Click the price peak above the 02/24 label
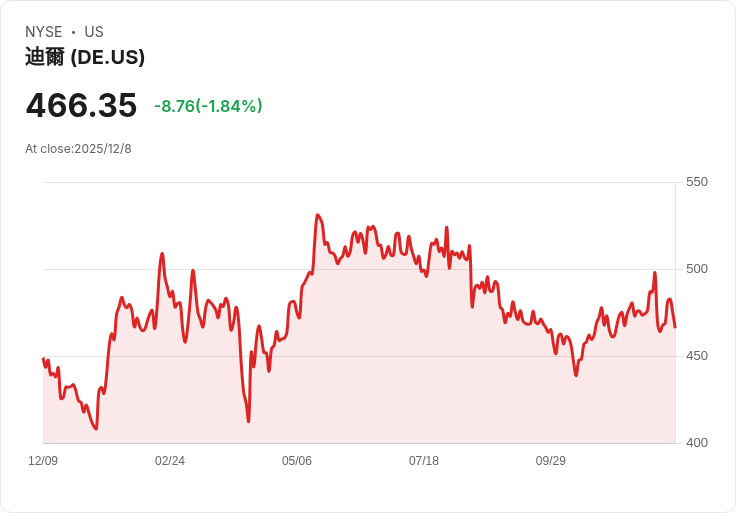This screenshot has height=513, width=736. [162, 254]
